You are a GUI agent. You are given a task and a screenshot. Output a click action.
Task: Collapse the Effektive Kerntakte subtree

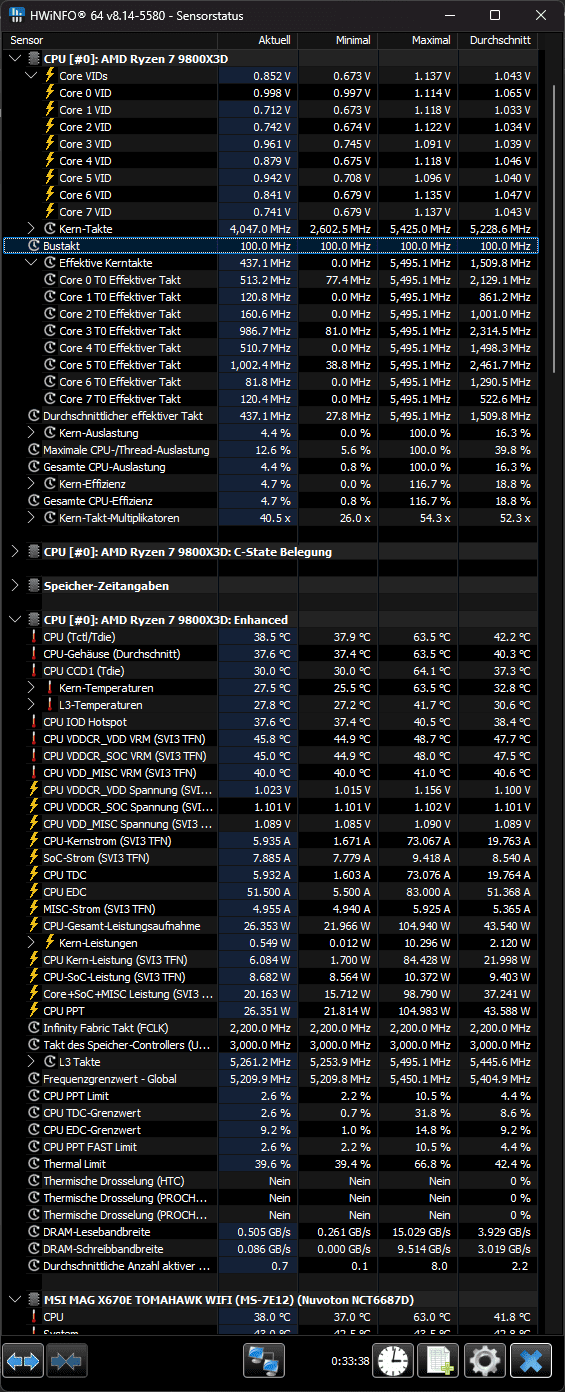tap(30, 263)
